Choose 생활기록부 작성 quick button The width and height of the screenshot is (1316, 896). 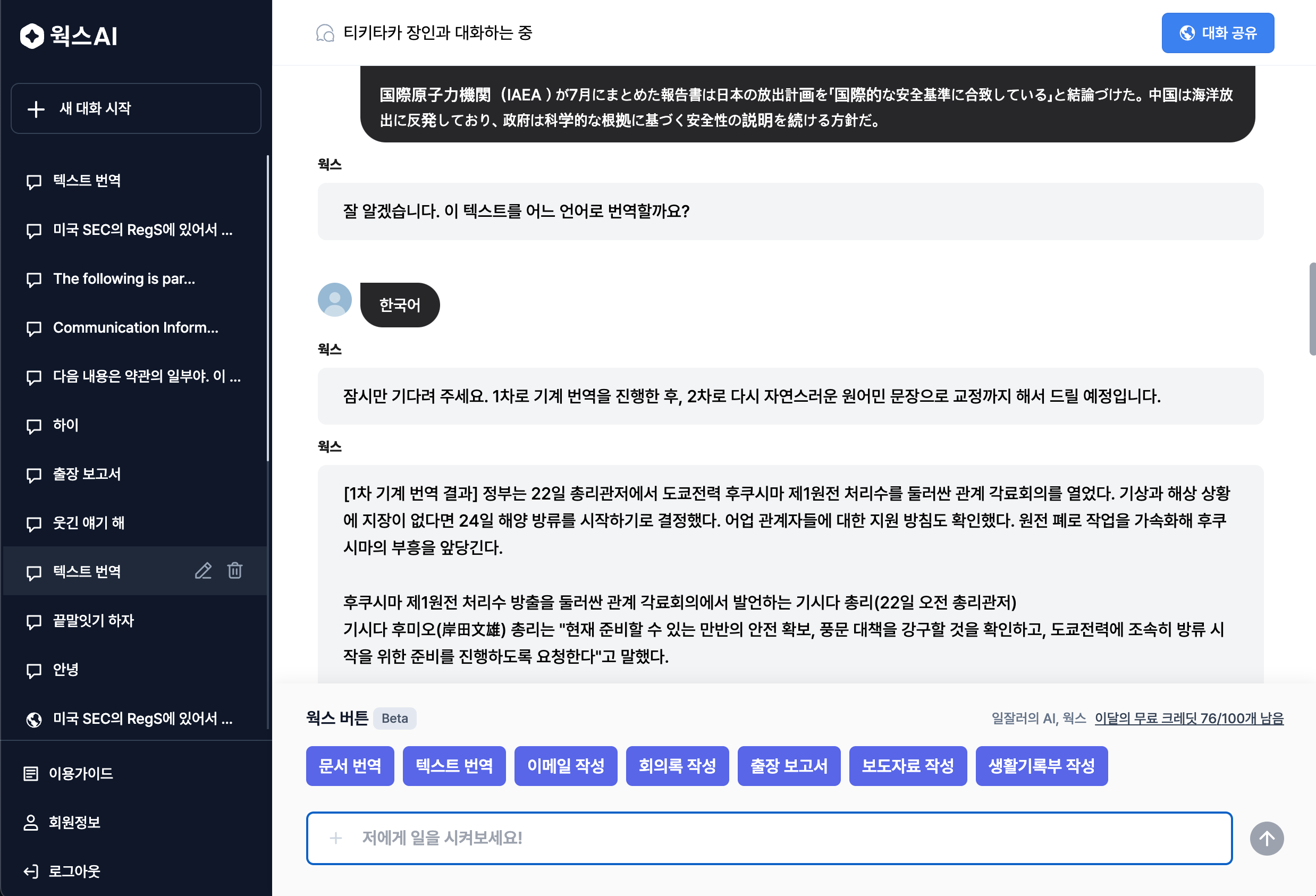click(x=1041, y=766)
